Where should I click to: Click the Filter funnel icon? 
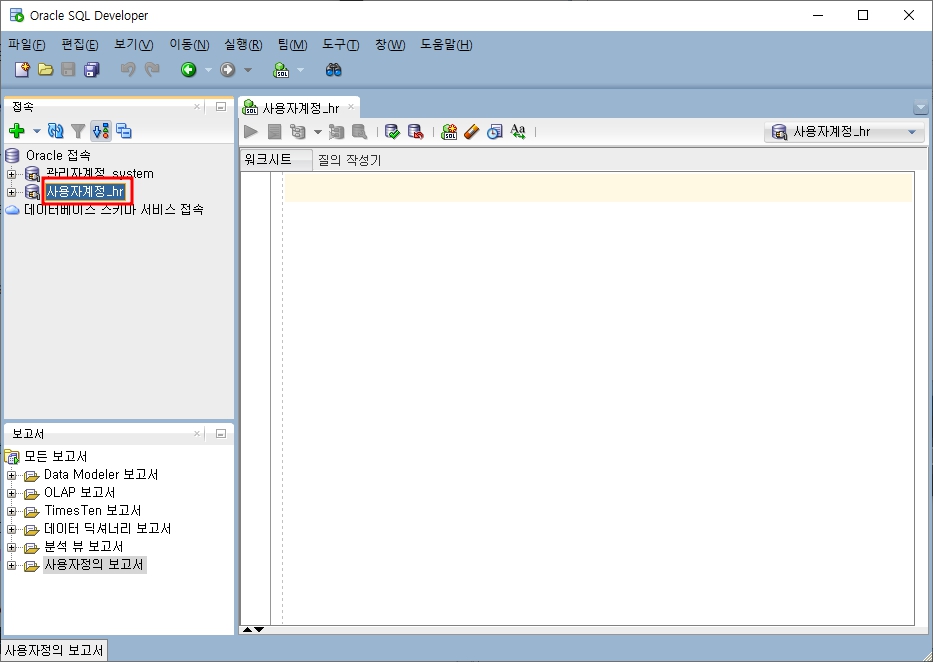point(78,130)
